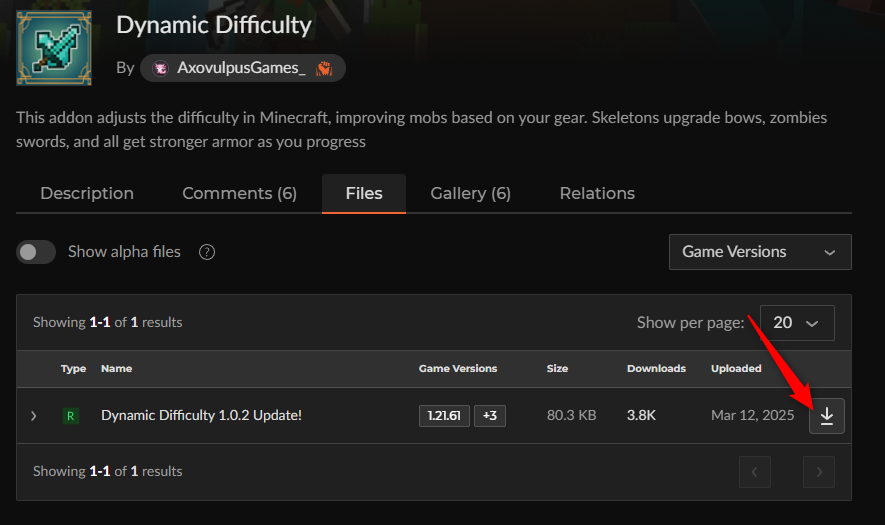885x525 pixels.
Task: Click the orange fist badge beside author
Action: [324, 68]
